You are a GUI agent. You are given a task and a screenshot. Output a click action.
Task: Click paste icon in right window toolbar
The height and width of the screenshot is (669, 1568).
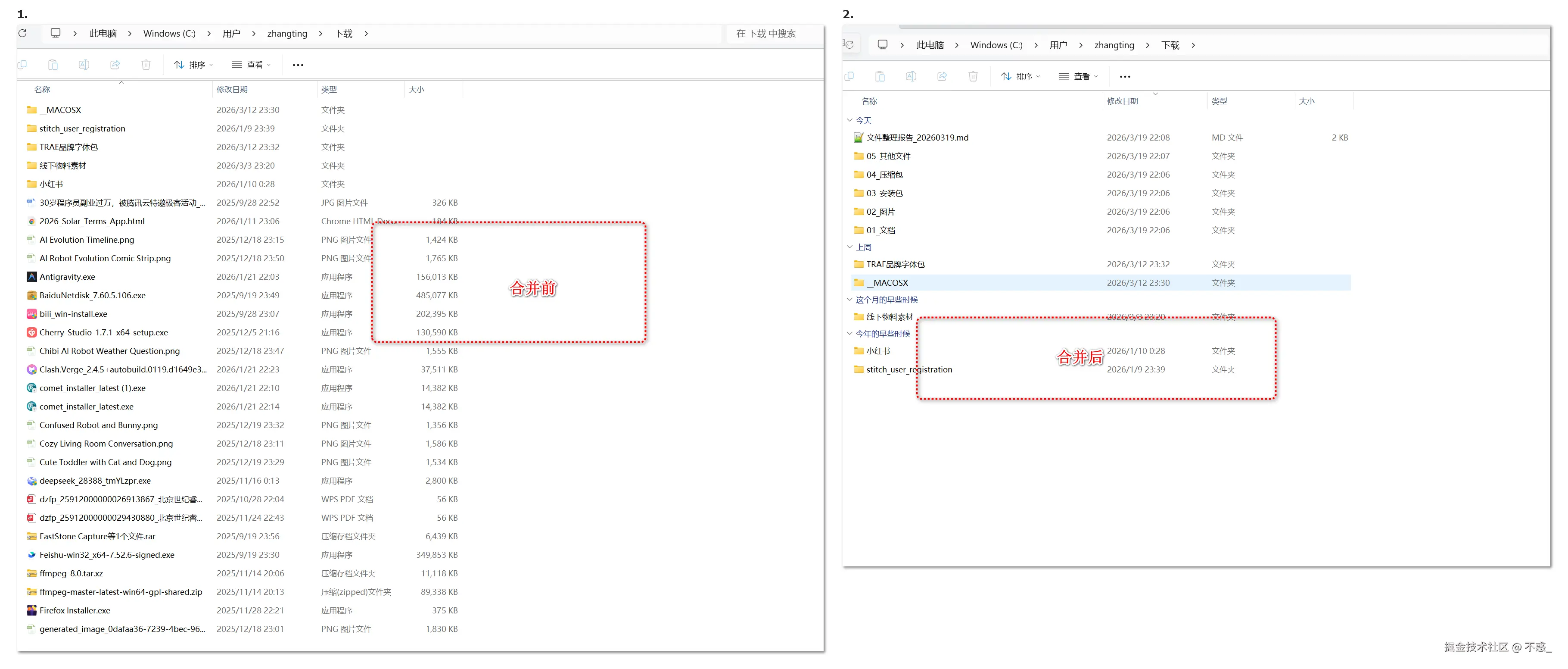click(x=880, y=76)
